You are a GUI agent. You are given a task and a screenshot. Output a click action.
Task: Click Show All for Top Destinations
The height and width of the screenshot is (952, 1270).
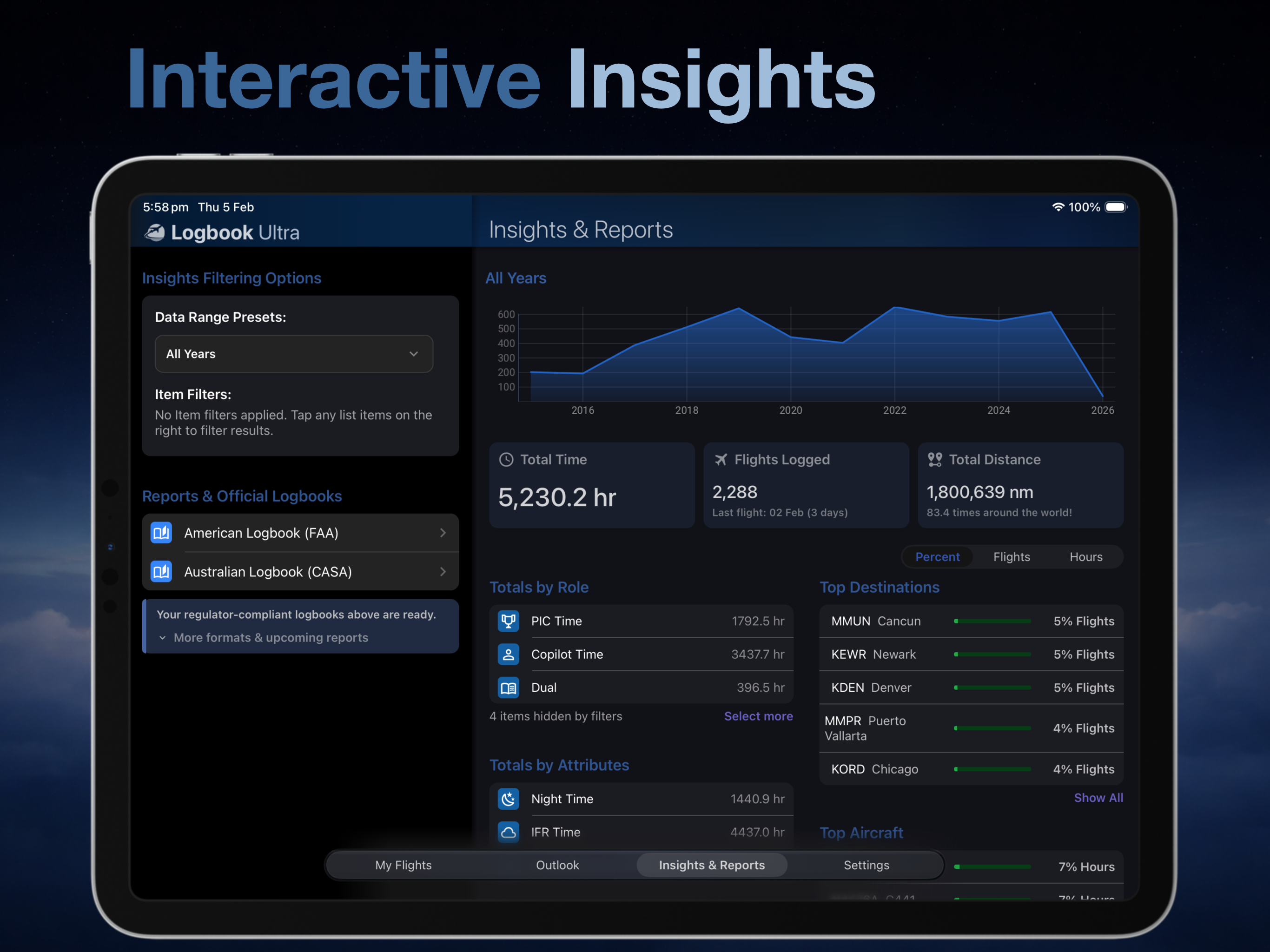click(1098, 798)
